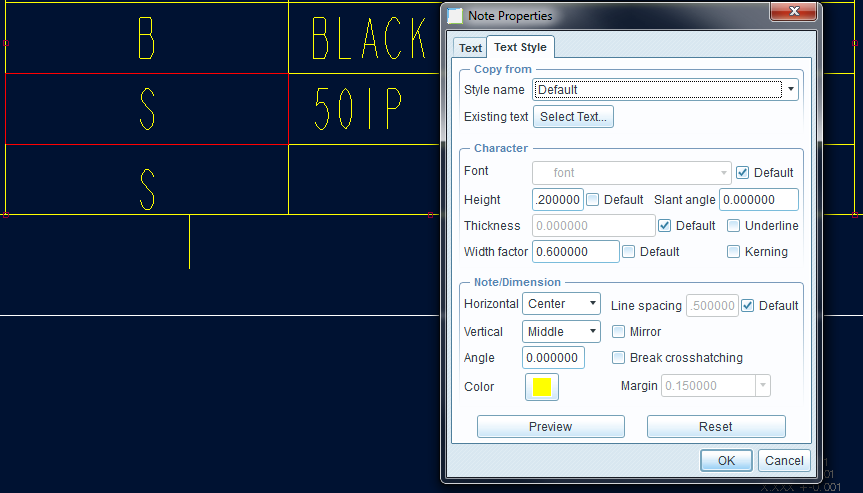The height and width of the screenshot is (493, 863).
Task: Uncheck the Thickness Default checkbox
Action: click(x=665, y=226)
